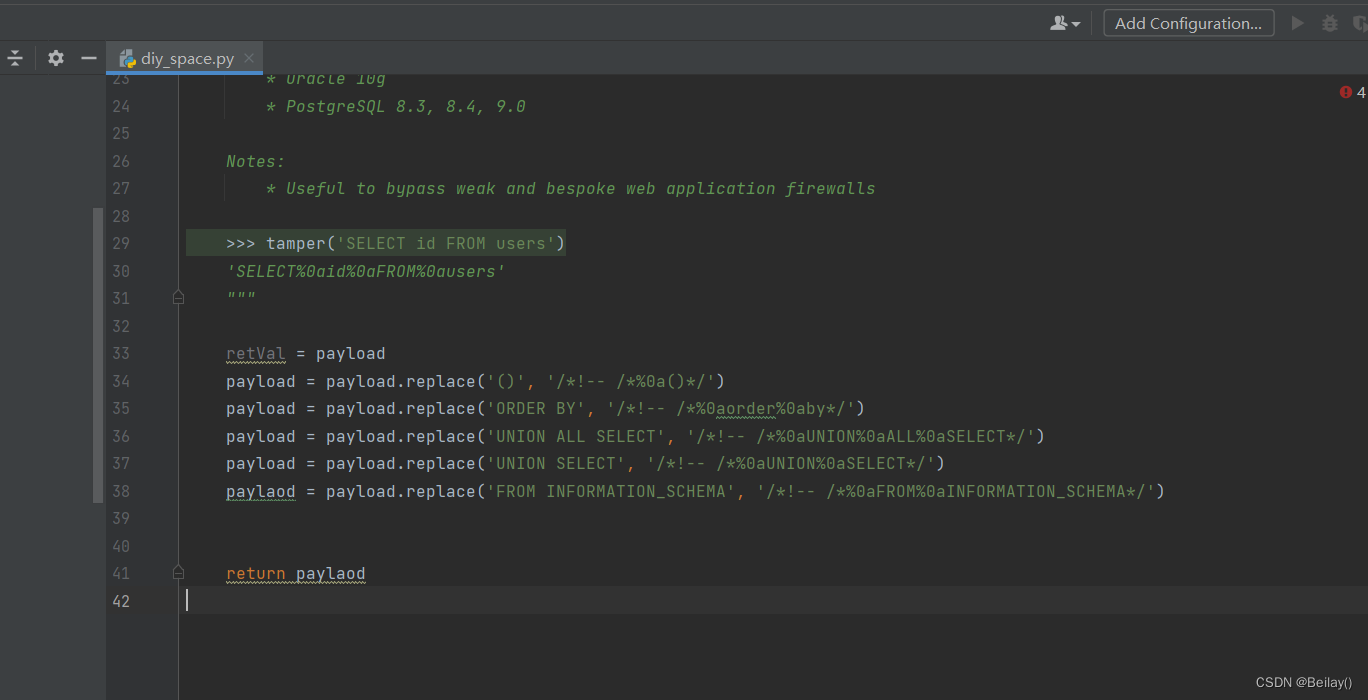Open the code-with-me user dropdown
This screenshot has height=700, width=1368.
click(x=1065, y=23)
